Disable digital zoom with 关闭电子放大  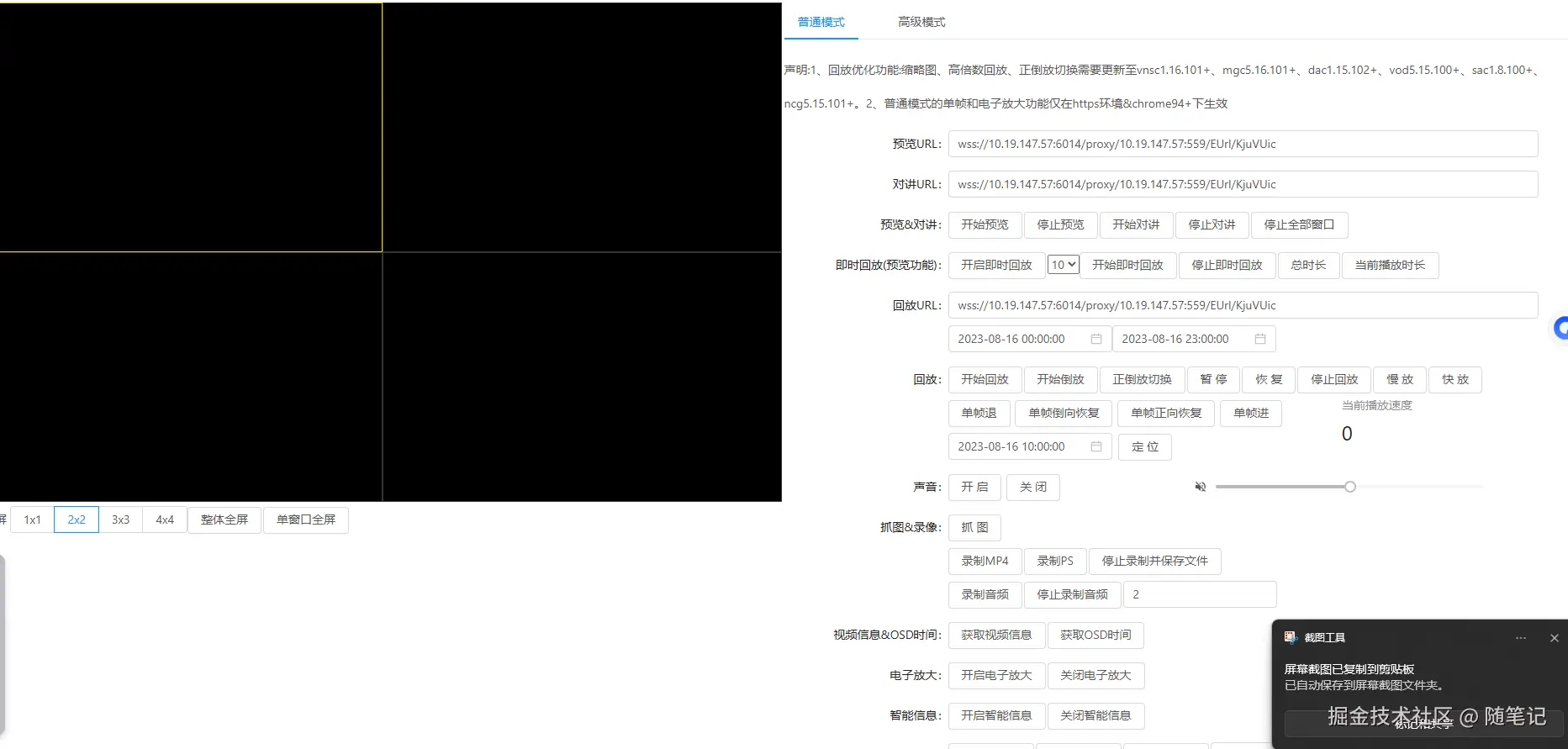(1096, 675)
